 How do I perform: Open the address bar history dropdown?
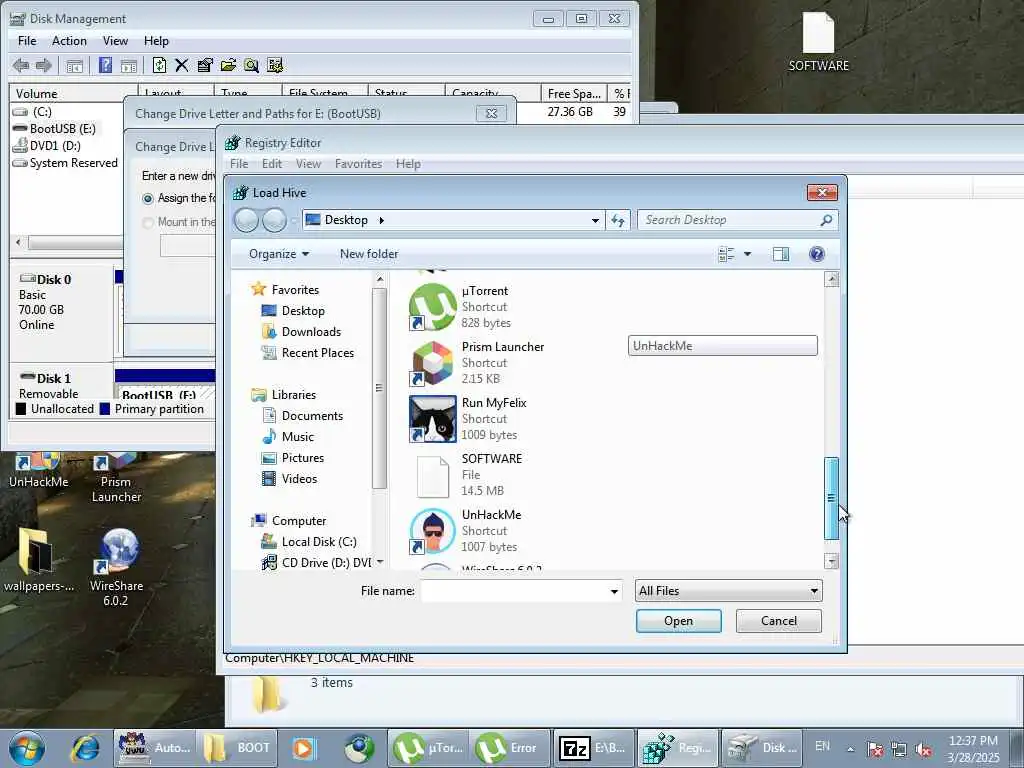(595, 220)
